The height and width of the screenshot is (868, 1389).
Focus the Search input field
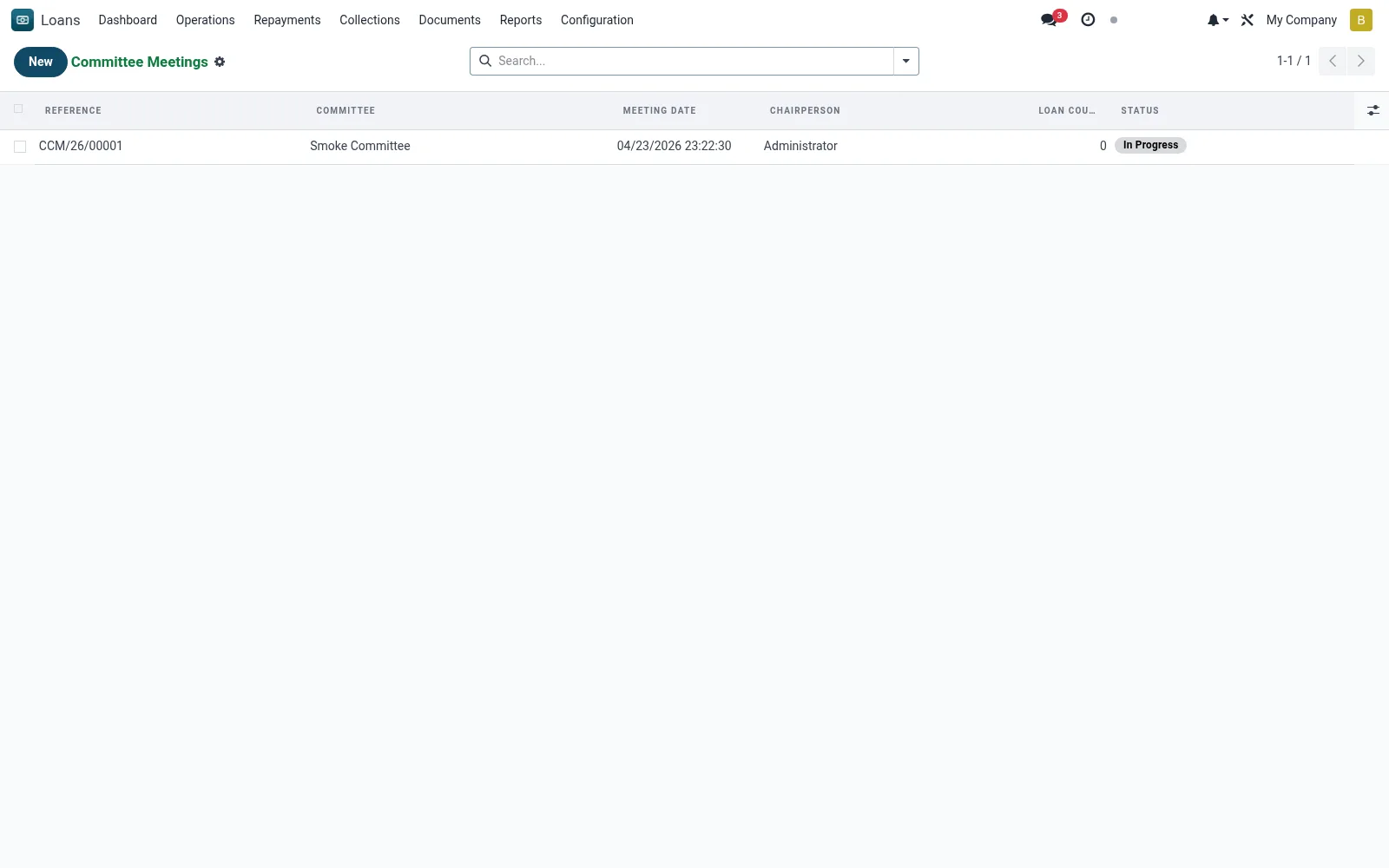click(693, 61)
